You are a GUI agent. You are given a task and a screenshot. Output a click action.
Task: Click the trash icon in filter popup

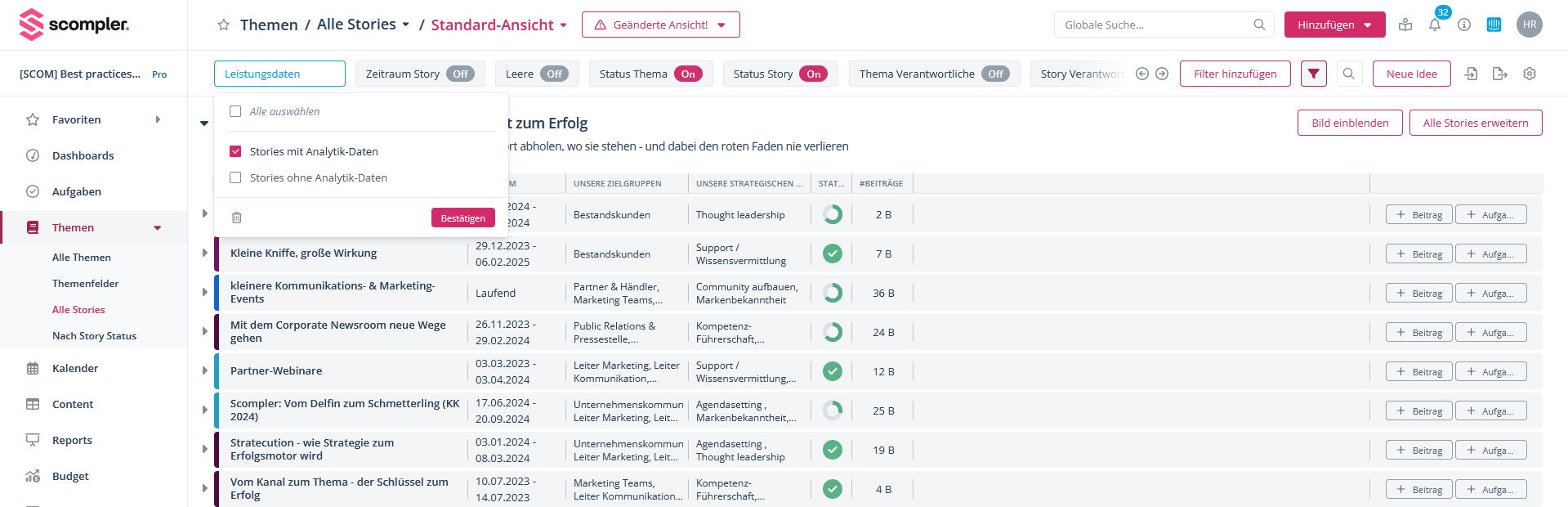(237, 218)
